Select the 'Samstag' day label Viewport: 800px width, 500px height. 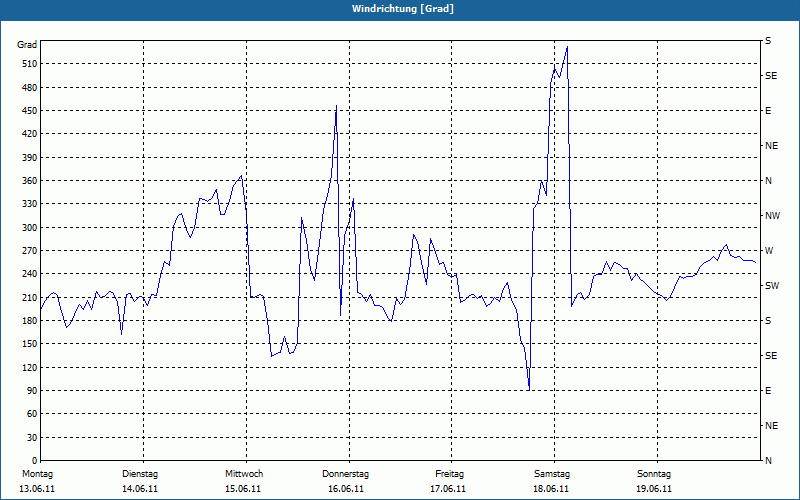click(x=552, y=474)
